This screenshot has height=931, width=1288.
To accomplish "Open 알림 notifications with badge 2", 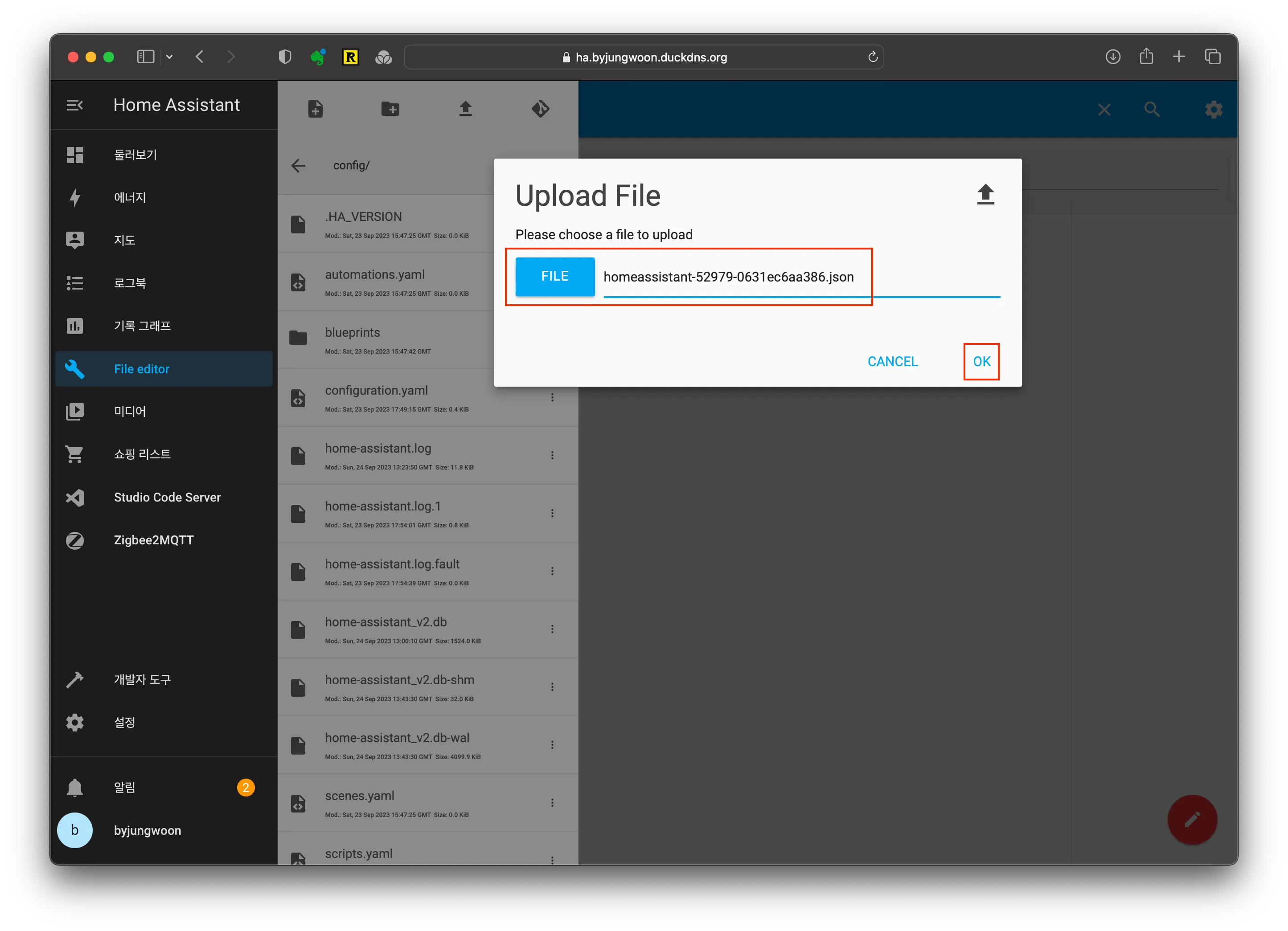I will click(164, 788).
